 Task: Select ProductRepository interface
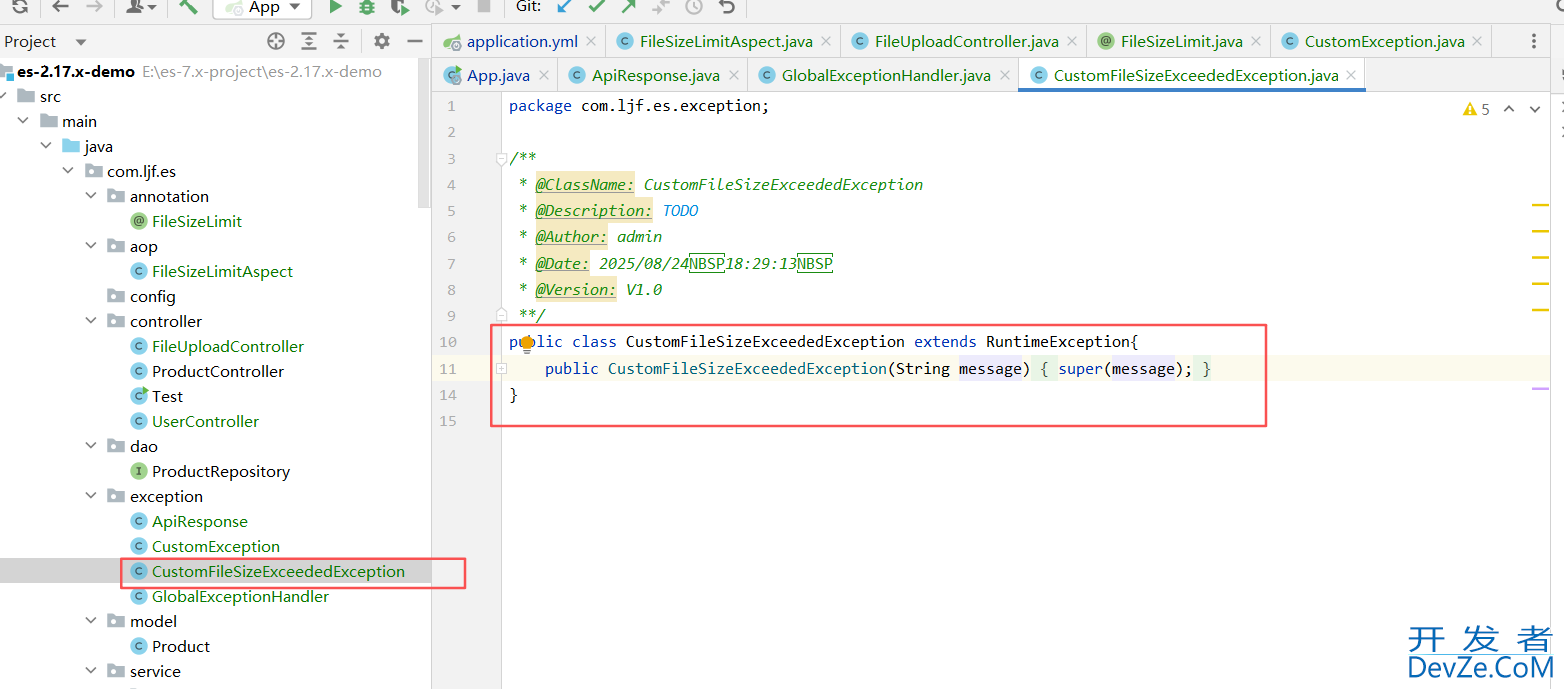221,471
